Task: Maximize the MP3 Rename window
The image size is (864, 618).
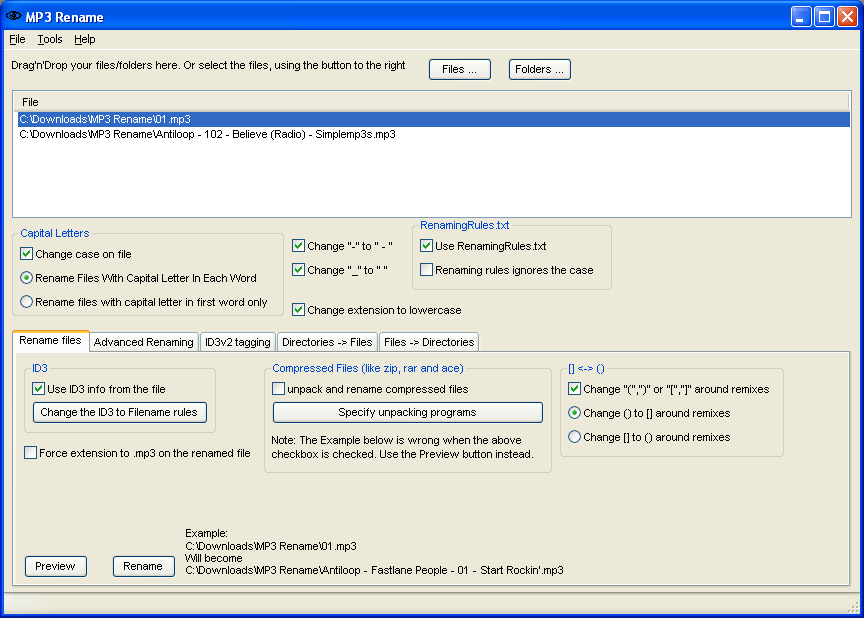Action: coord(824,17)
